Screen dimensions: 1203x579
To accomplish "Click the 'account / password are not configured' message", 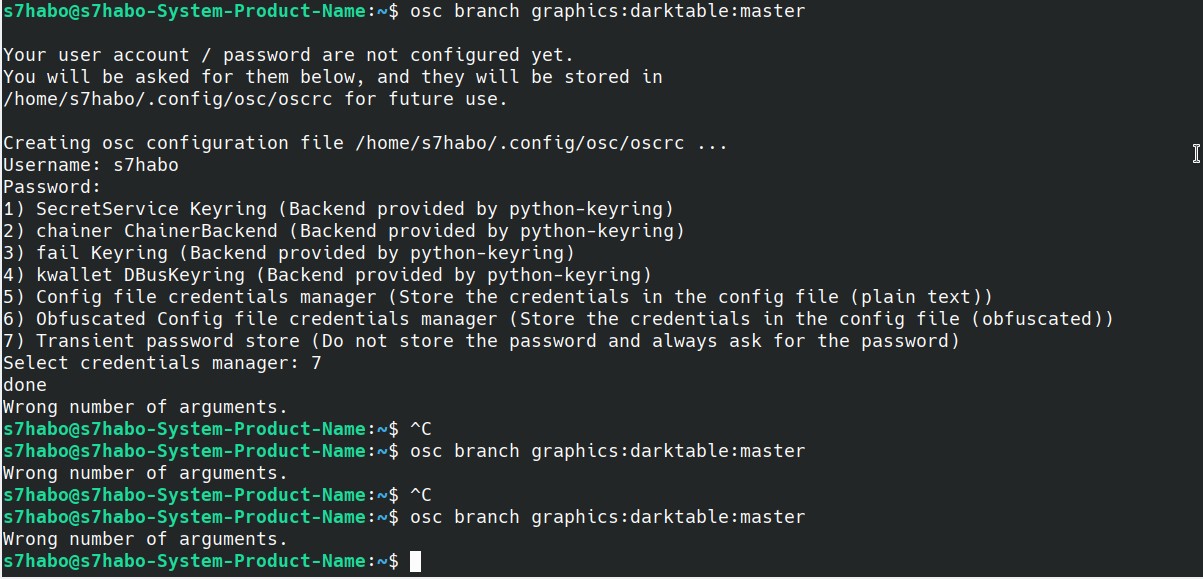I will [x=288, y=55].
